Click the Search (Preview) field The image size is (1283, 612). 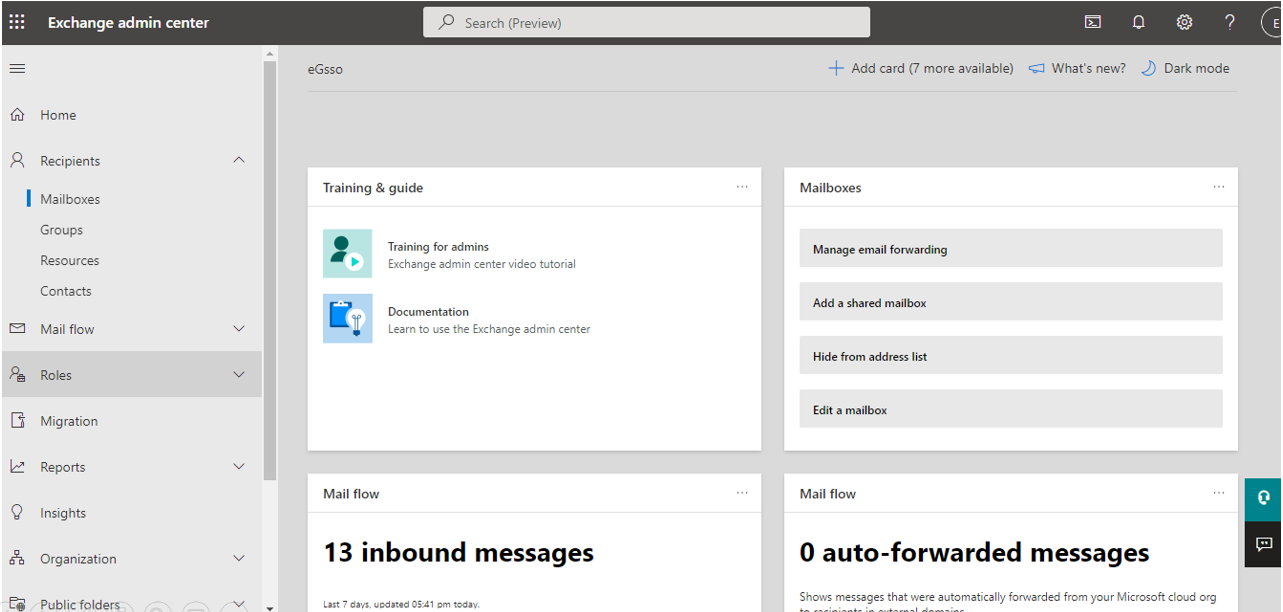pos(646,22)
